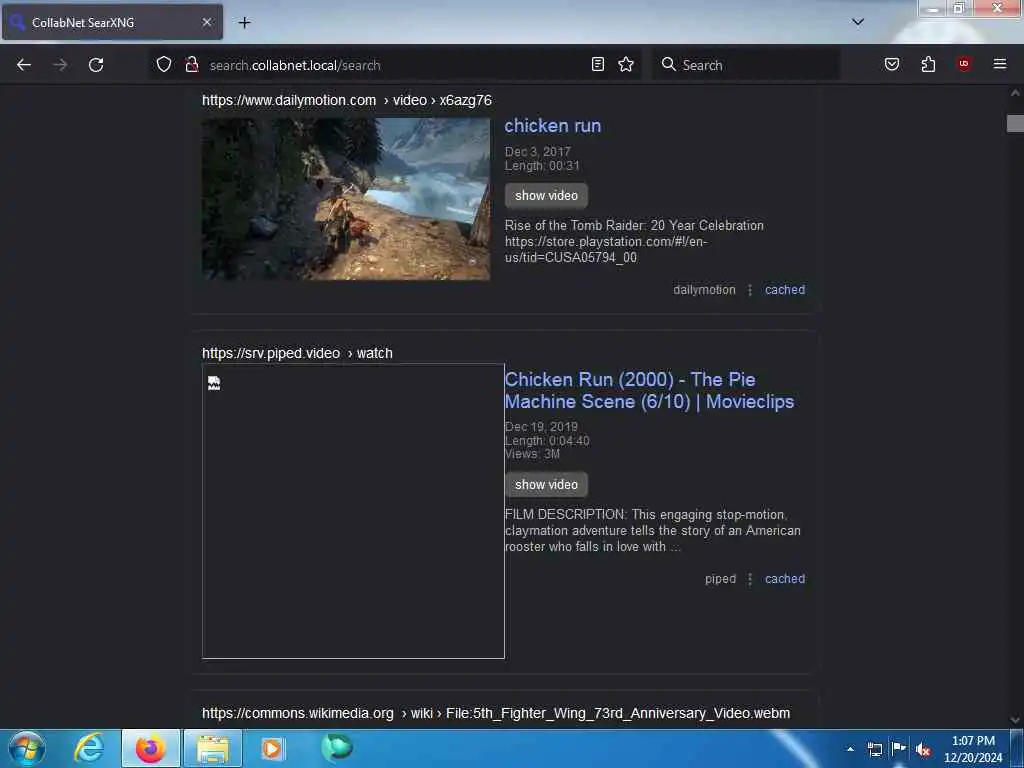The width and height of the screenshot is (1024, 768).
Task: Click the scrollbar up arrow
Action: (x=1015, y=93)
